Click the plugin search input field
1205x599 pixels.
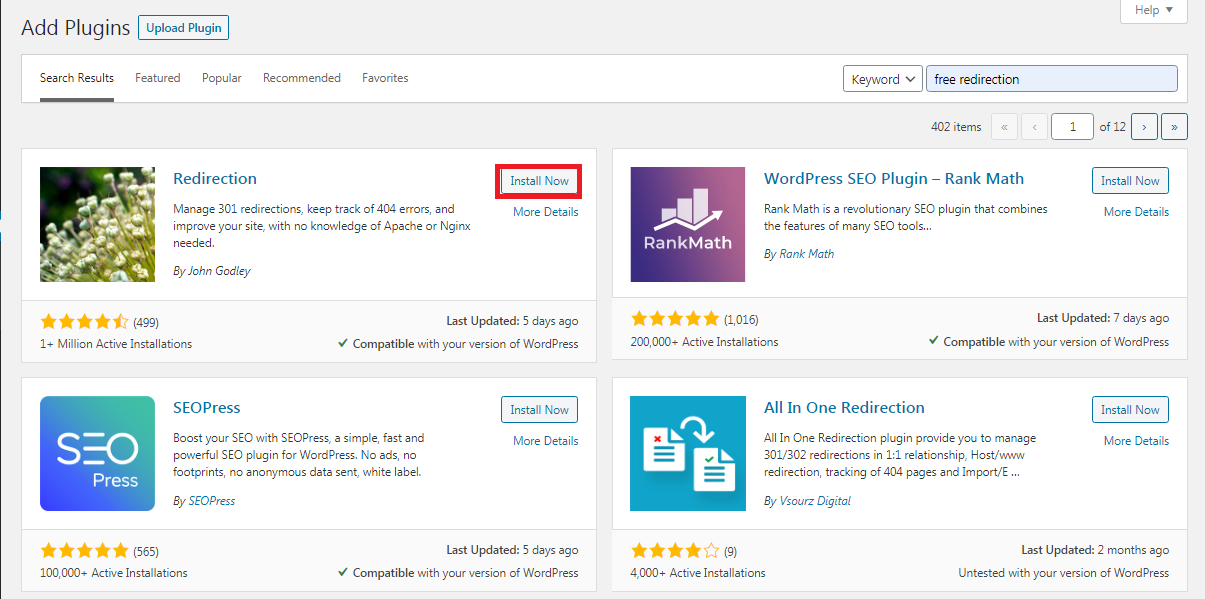tap(1051, 79)
